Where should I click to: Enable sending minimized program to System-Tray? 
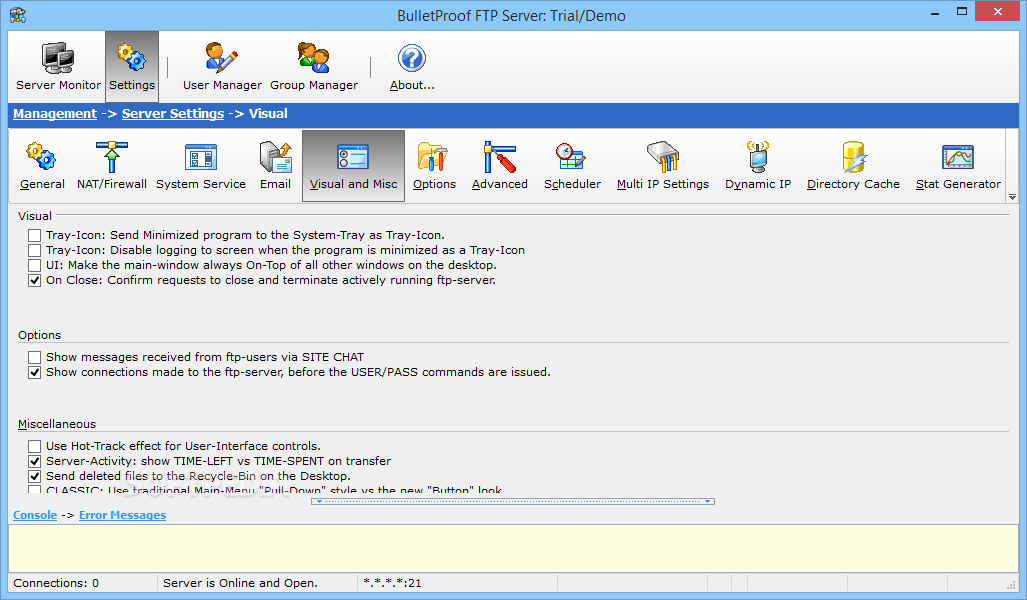[35, 235]
